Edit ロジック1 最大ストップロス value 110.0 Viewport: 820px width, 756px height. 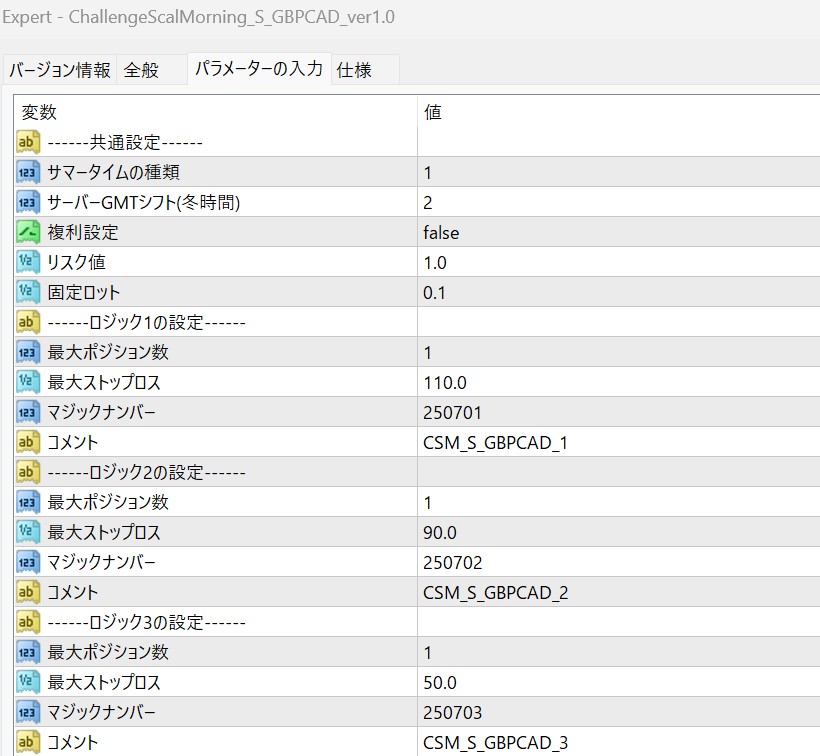619,382
